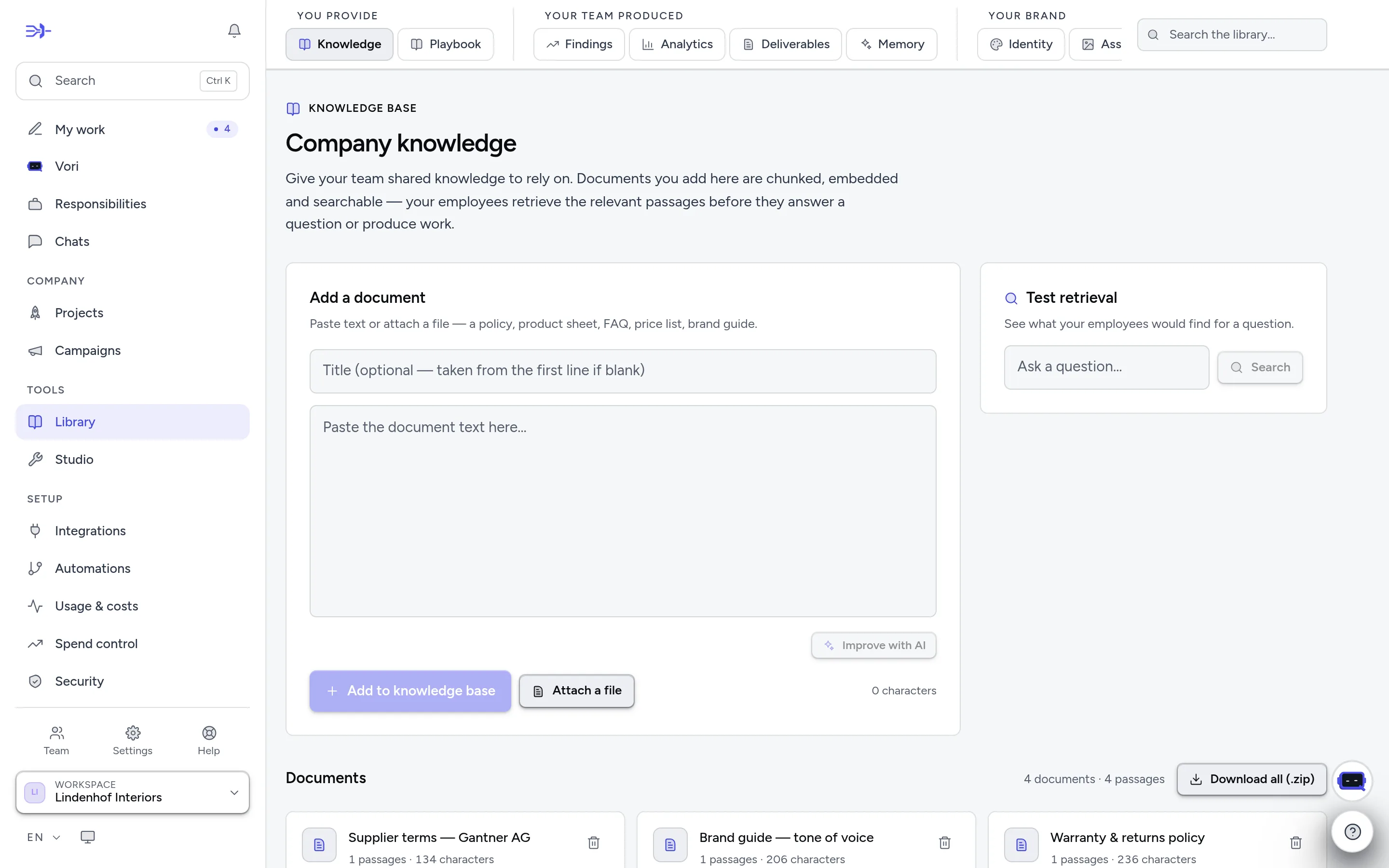
Task: Open Library in the sidebar
Action: click(x=133, y=422)
